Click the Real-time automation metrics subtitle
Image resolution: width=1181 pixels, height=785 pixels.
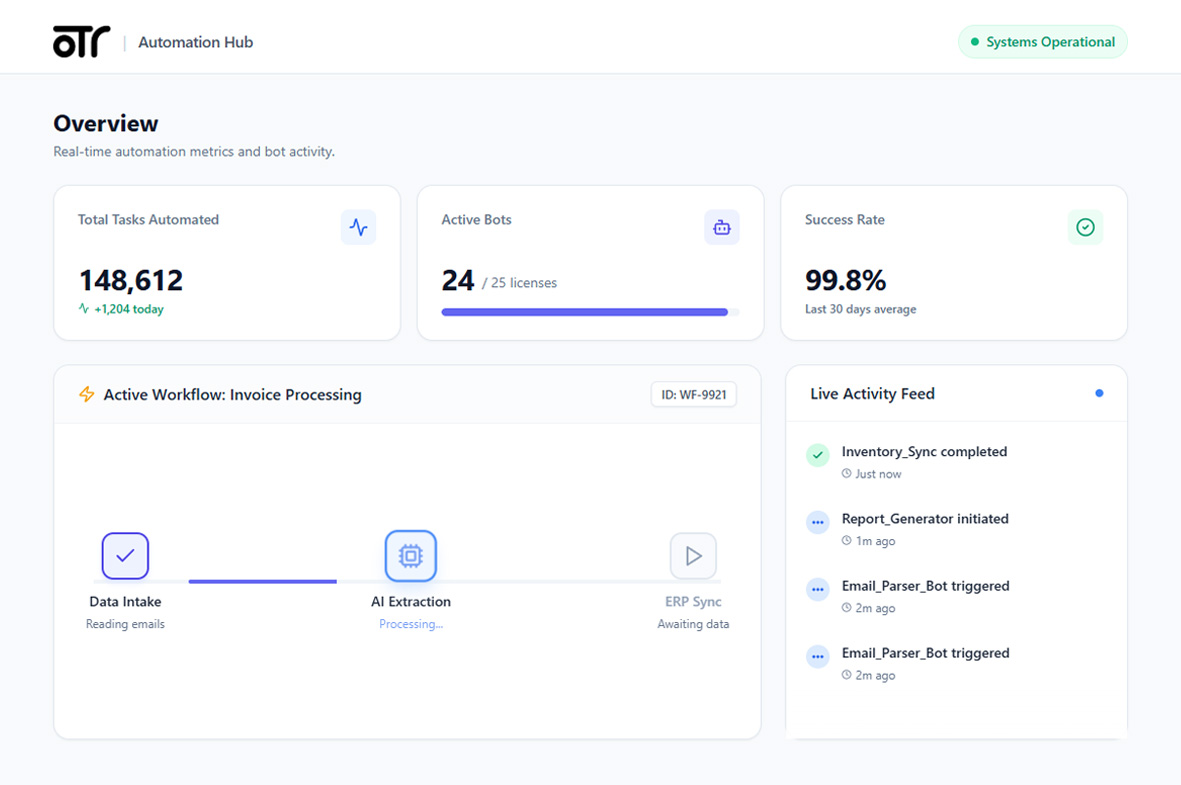tap(194, 151)
